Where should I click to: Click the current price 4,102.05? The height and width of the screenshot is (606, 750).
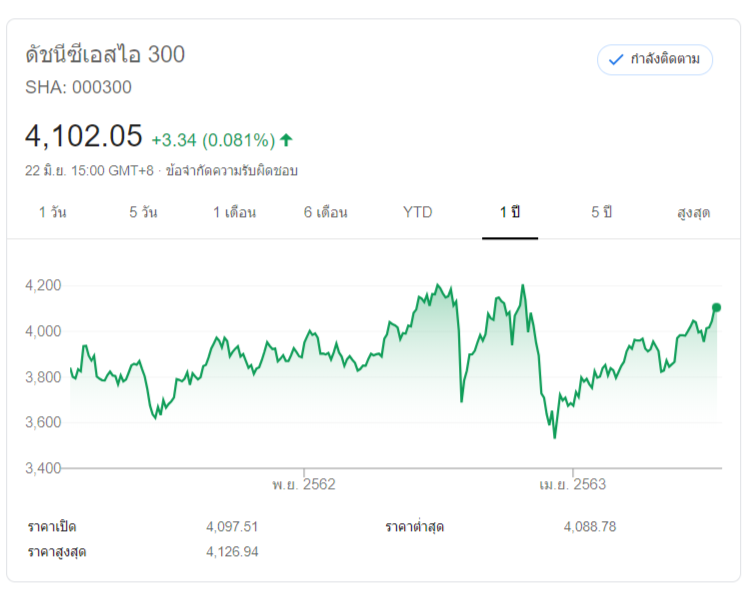click(84, 136)
